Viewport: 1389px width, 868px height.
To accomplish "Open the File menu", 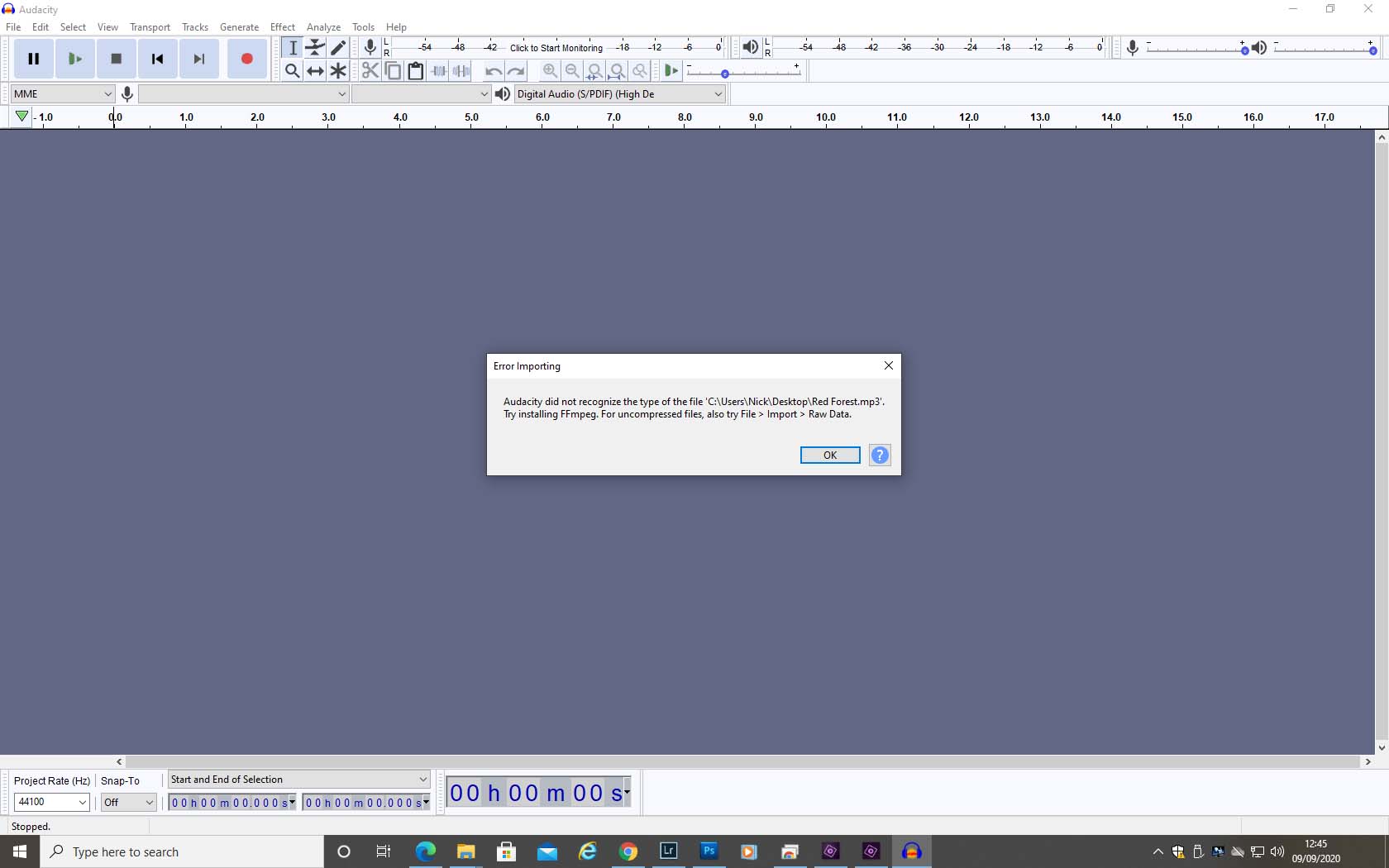I will pos(13,26).
